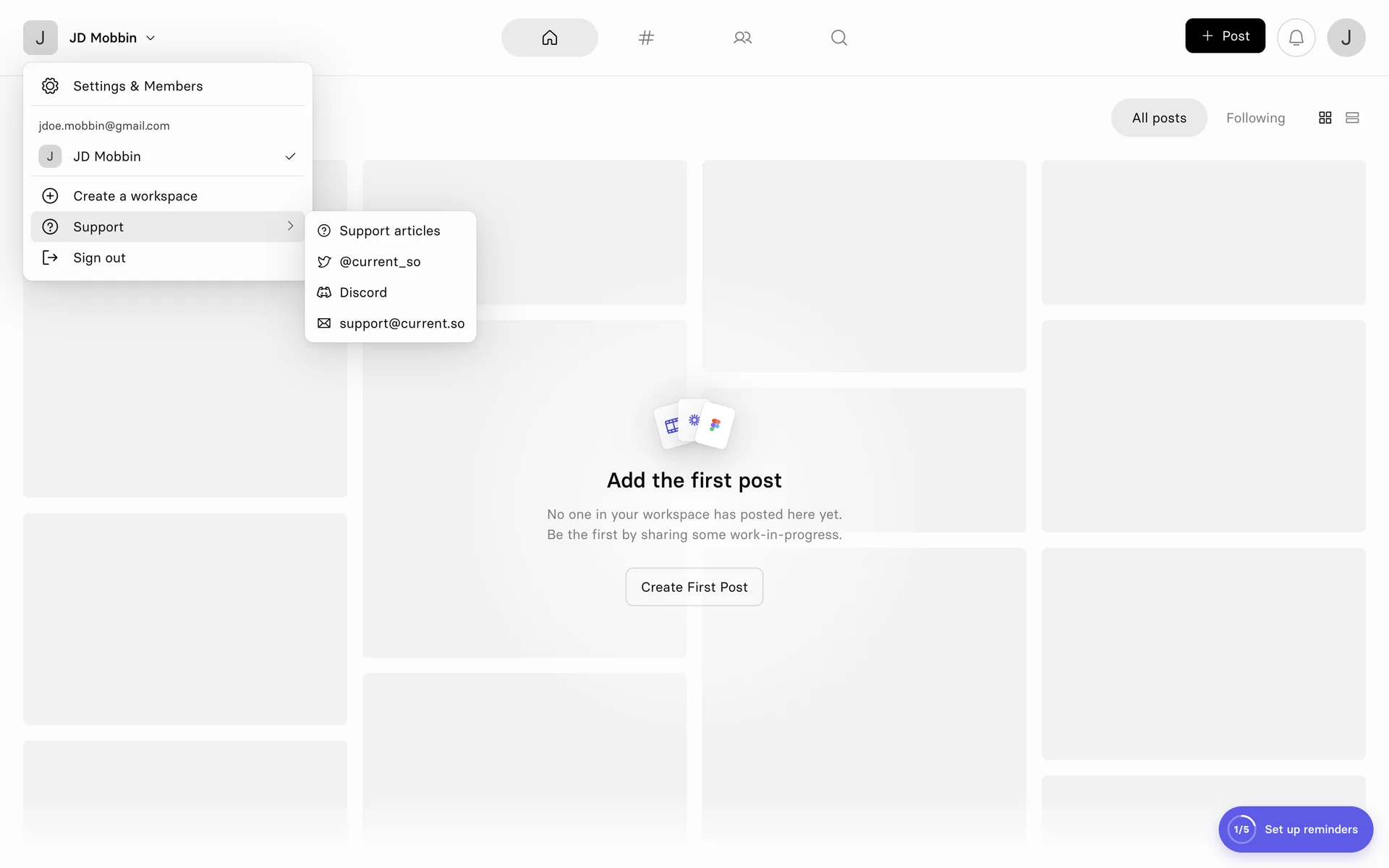Open the Set up reminders progress pill

coord(1295,829)
